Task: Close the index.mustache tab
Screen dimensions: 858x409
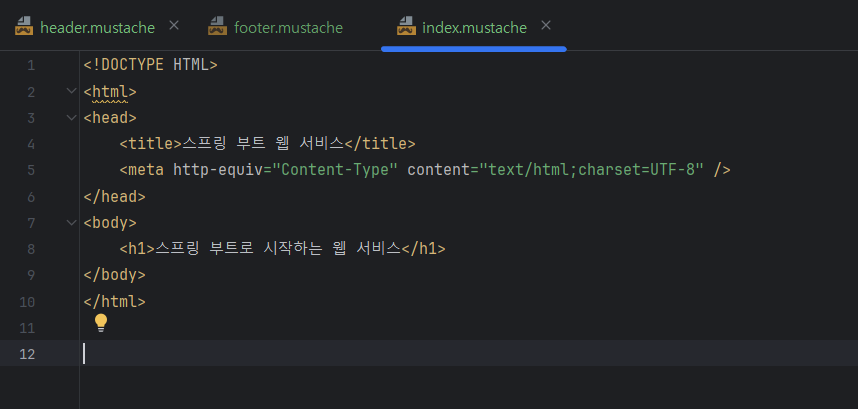Action: coord(546,26)
